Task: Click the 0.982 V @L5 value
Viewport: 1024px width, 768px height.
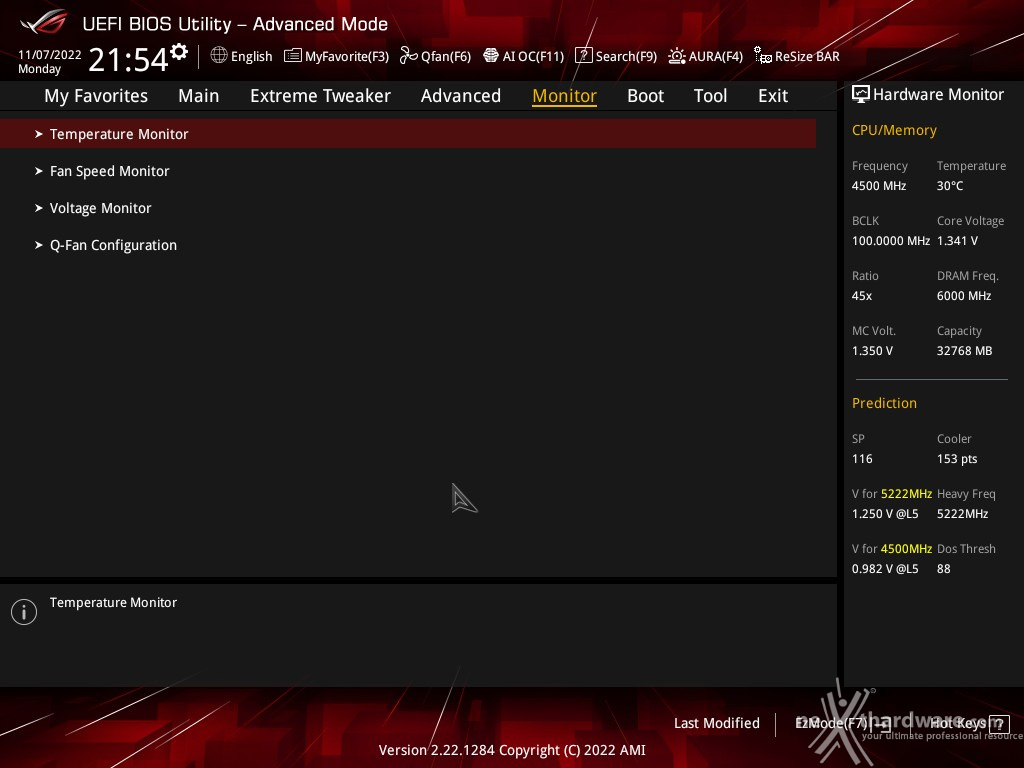Action: [885, 569]
